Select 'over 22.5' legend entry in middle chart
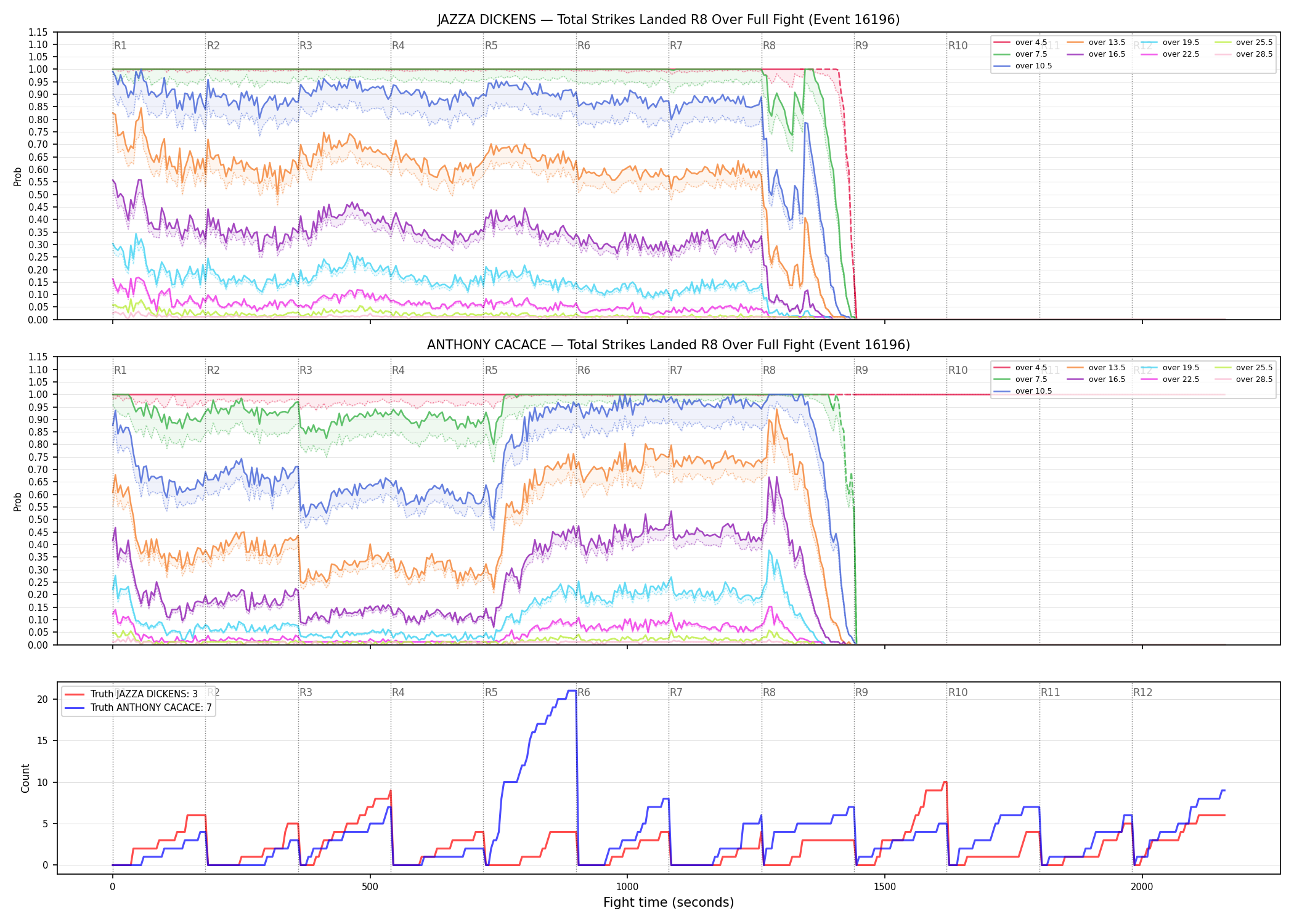The width and height of the screenshot is (1294, 924). [1170, 379]
